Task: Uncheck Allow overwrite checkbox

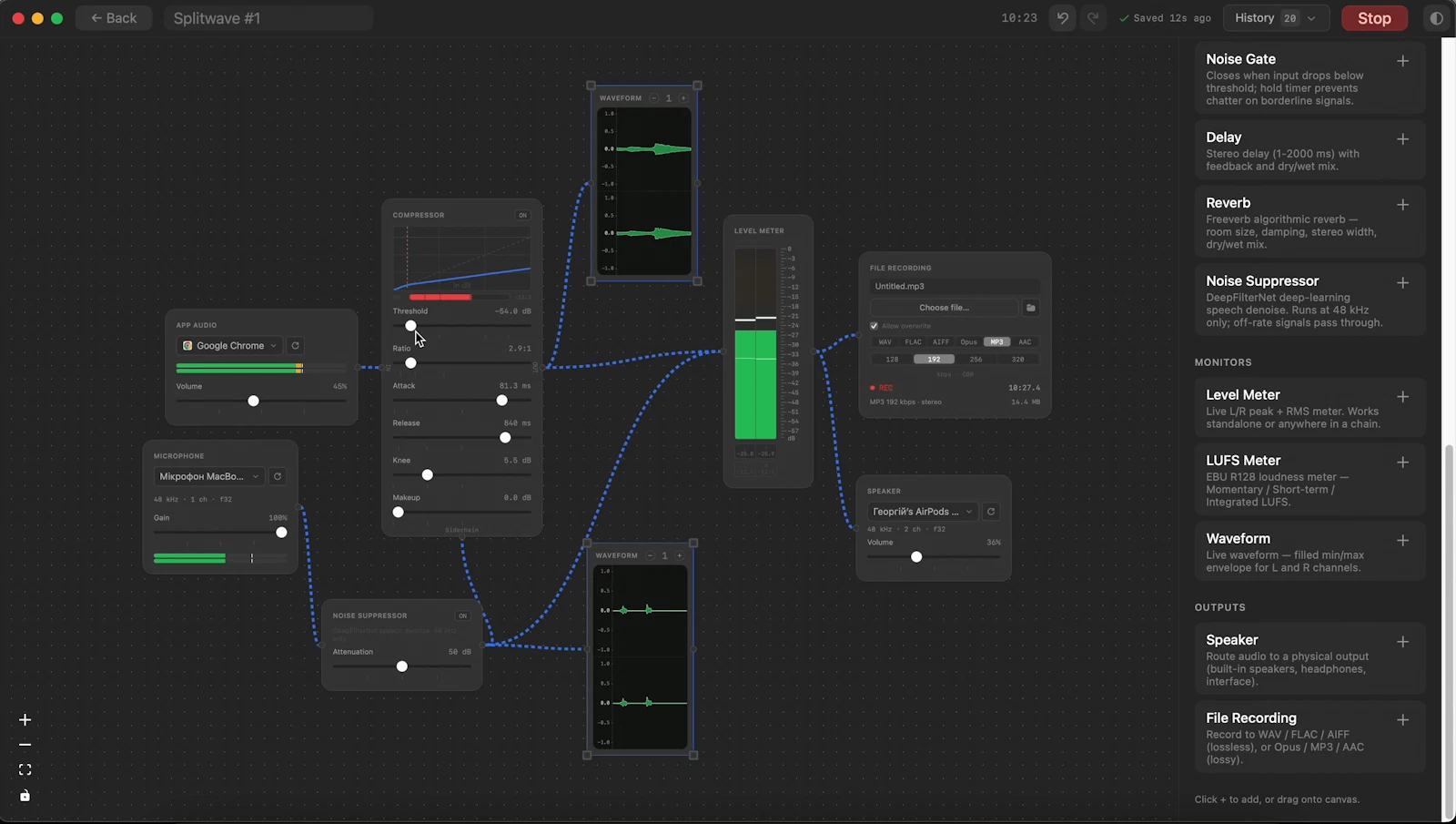Action: 875,326
